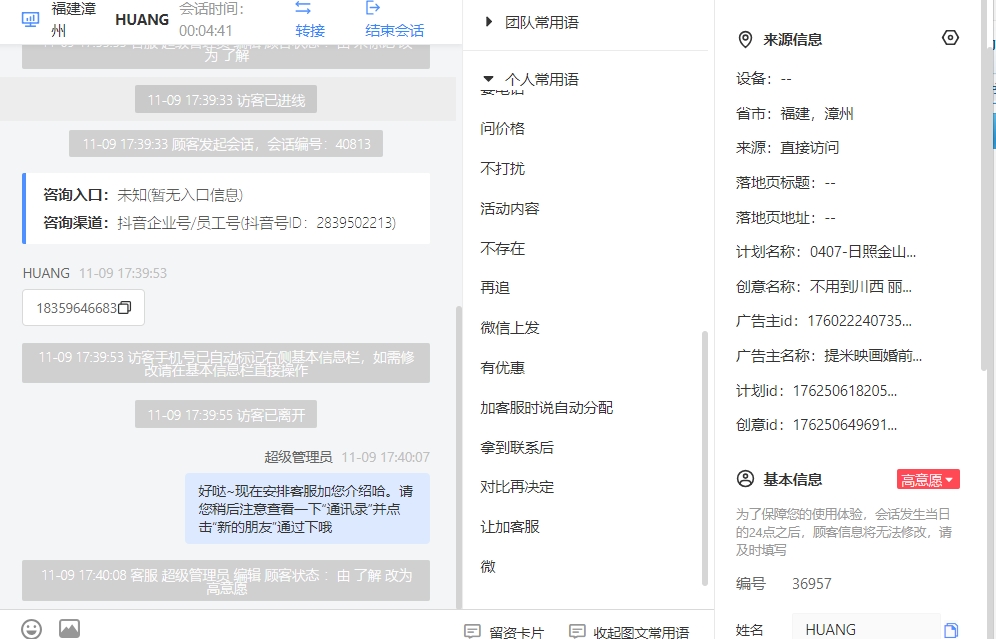Click the 由 了解 改为 高意愿 status notice
This screenshot has height=639, width=996.
tap(226, 581)
